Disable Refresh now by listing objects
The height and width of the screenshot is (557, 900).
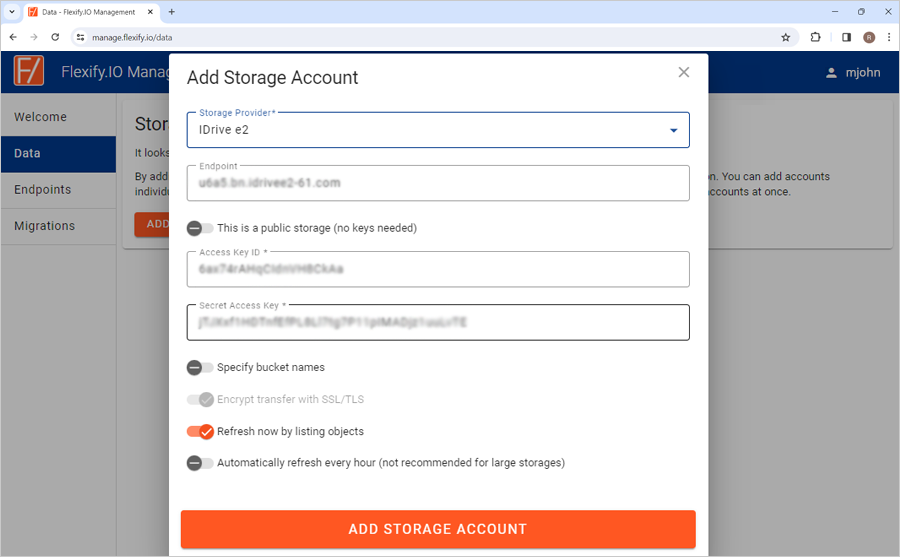200,431
